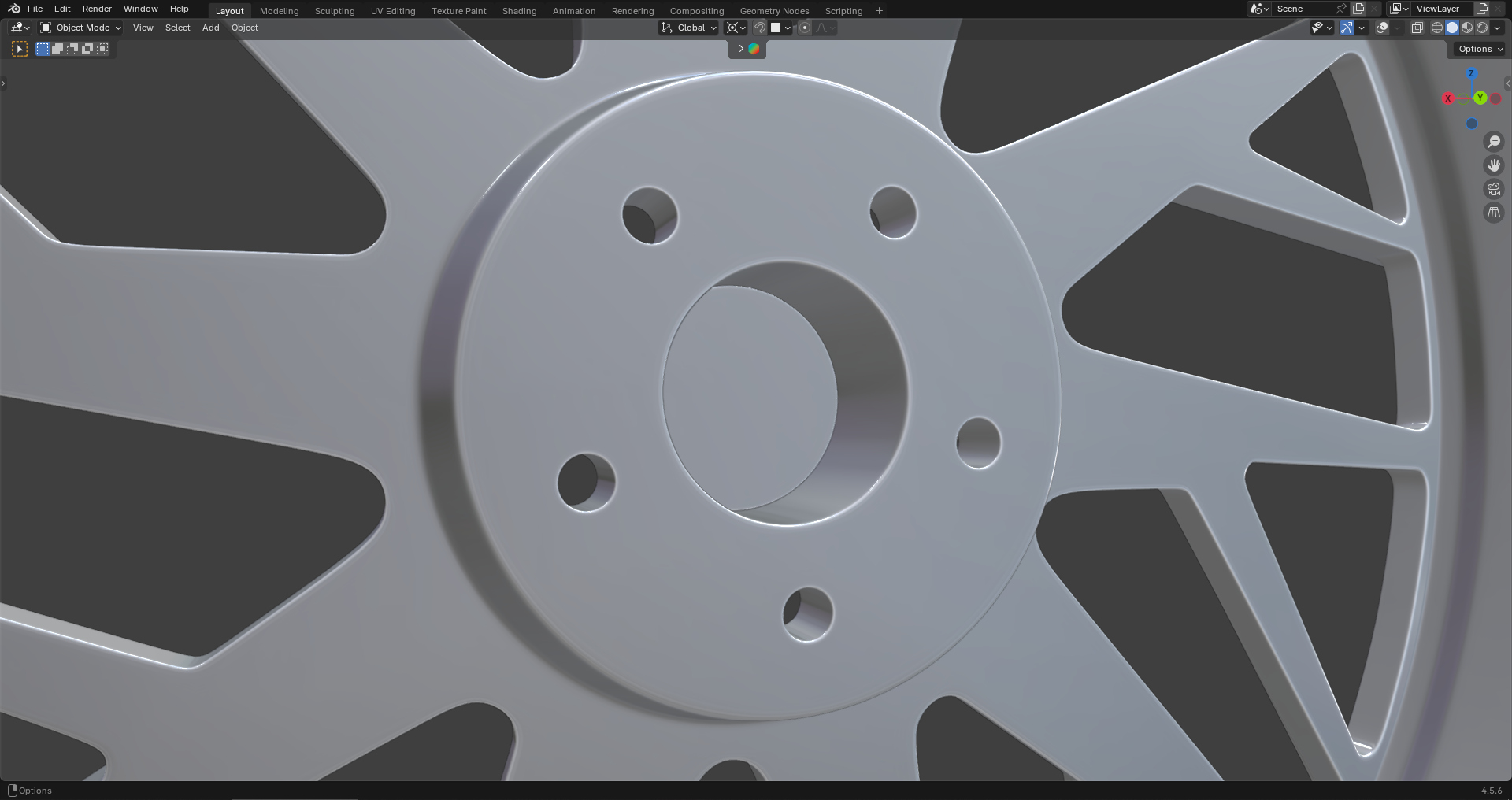The height and width of the screenshot is (800, 1512).
Task: Switch to the UV Editing workspace tab
Action: coord(393,10)
